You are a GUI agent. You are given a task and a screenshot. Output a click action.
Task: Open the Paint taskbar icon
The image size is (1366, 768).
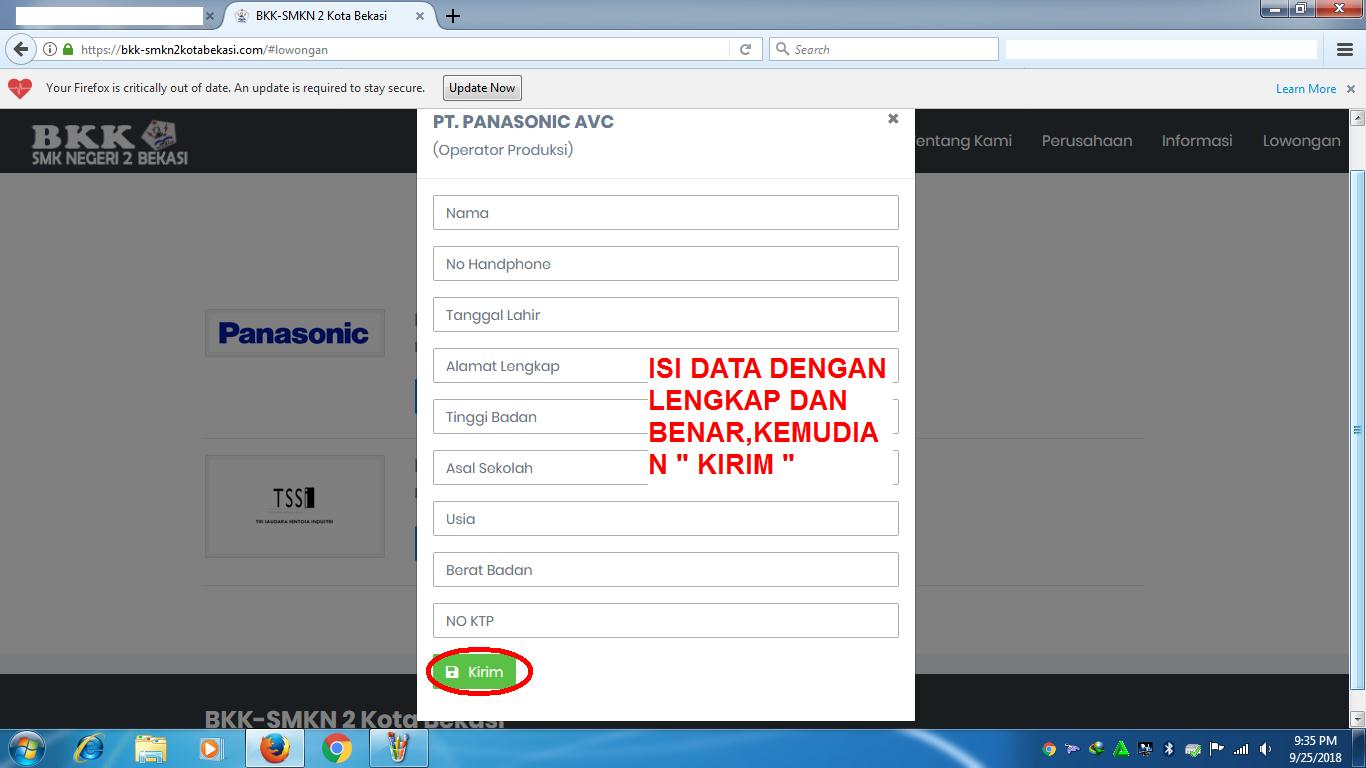tap(399, 748)
